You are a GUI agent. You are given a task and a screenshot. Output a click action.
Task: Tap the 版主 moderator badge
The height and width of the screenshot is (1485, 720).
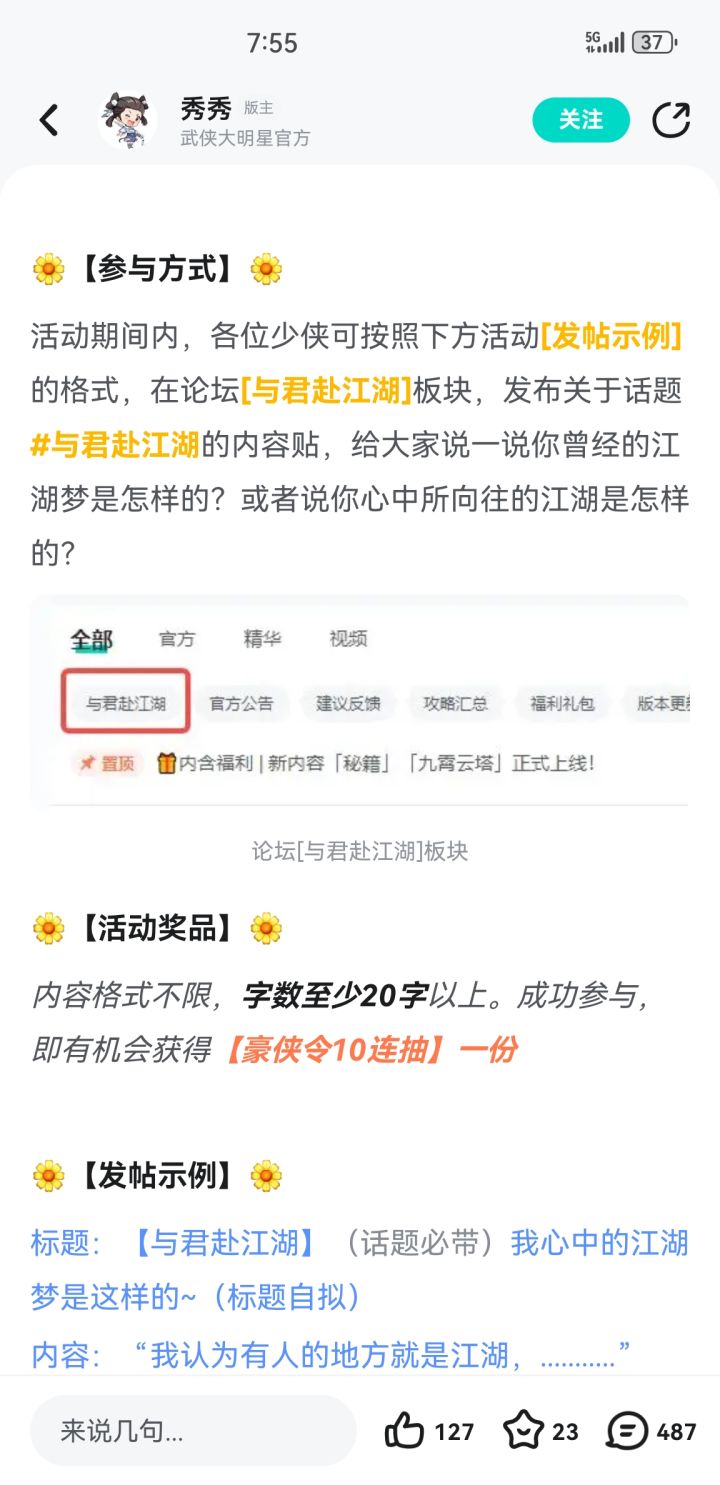click(259, 108)
